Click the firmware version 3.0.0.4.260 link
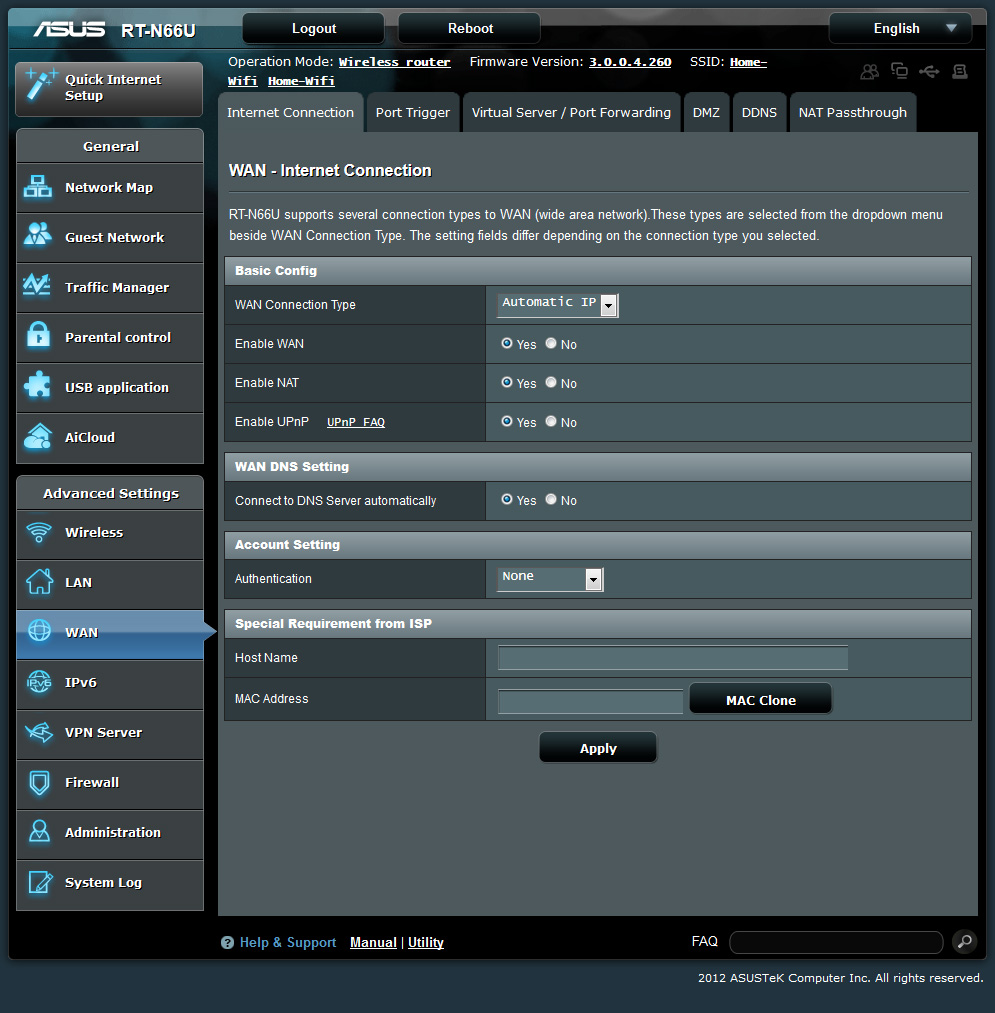The height and width of the screenshot is (1013, 995). (630, 62)
